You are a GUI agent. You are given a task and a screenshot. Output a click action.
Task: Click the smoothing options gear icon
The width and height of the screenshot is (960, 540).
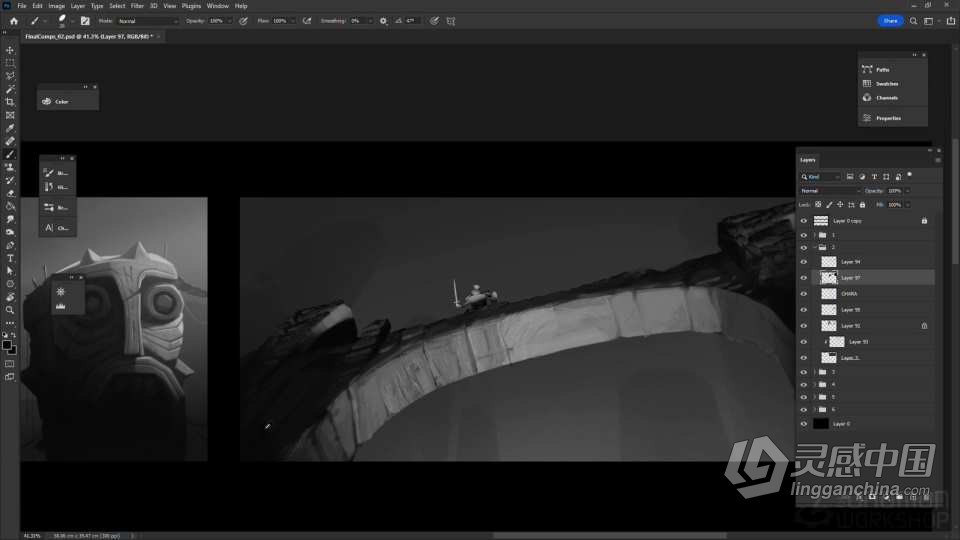coord(383,21)
